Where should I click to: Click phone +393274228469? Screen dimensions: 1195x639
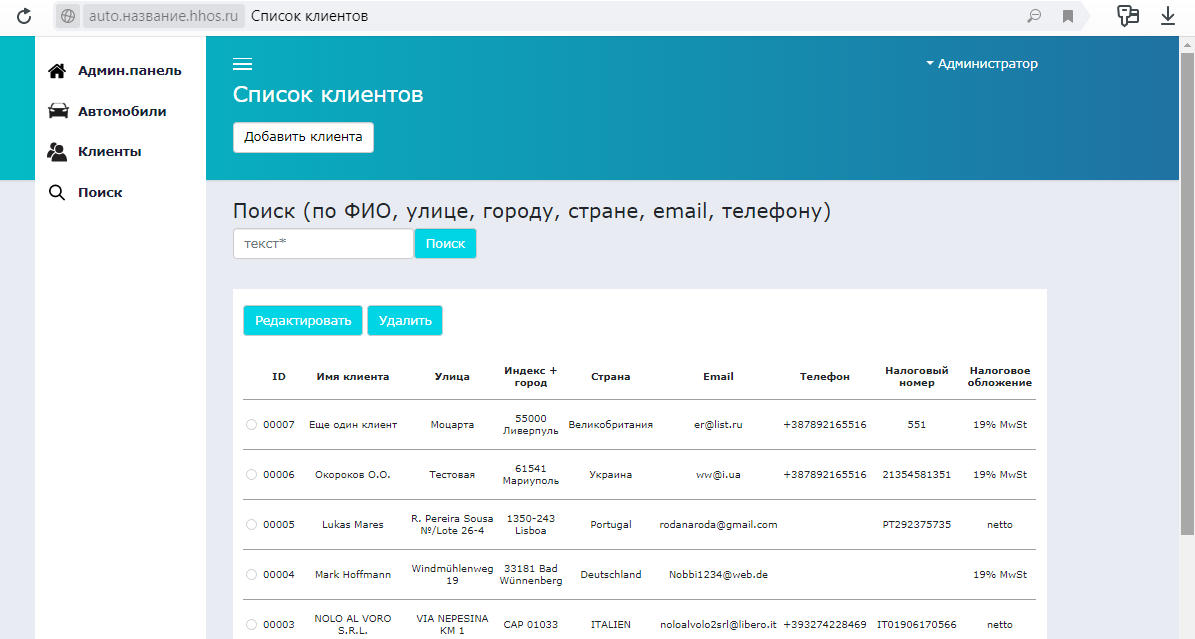[x=825, y=625]
